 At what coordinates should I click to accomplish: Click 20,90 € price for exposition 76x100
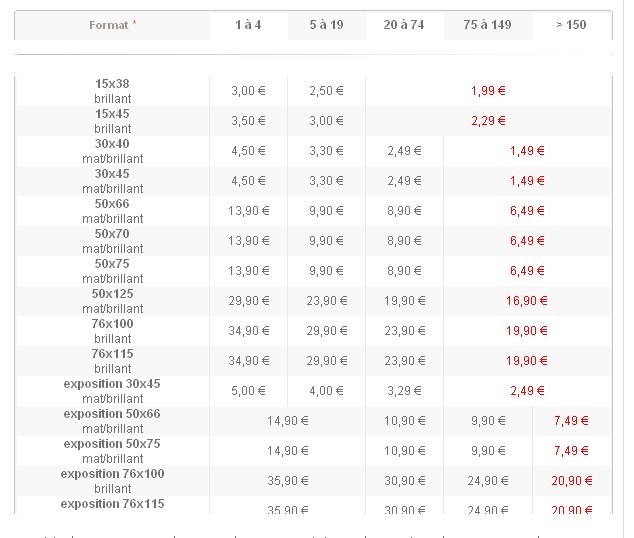[572, 481]
